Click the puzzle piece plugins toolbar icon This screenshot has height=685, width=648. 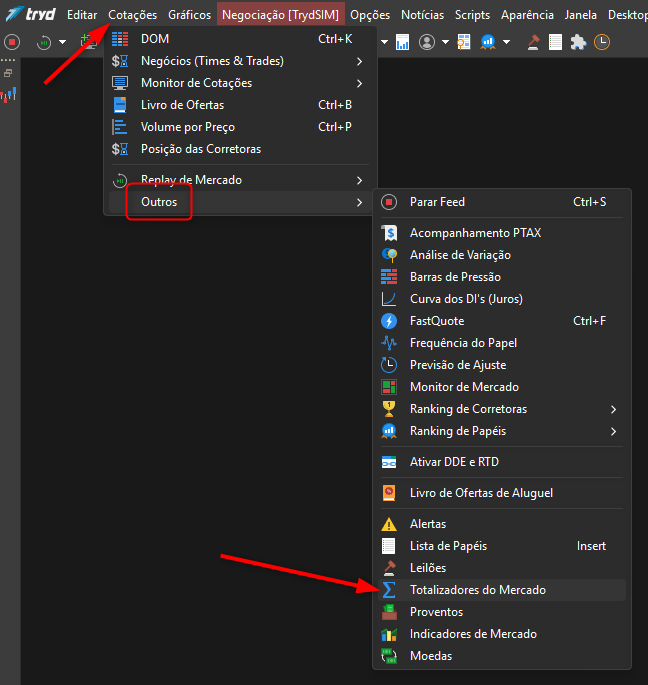[x=579, y=42]
